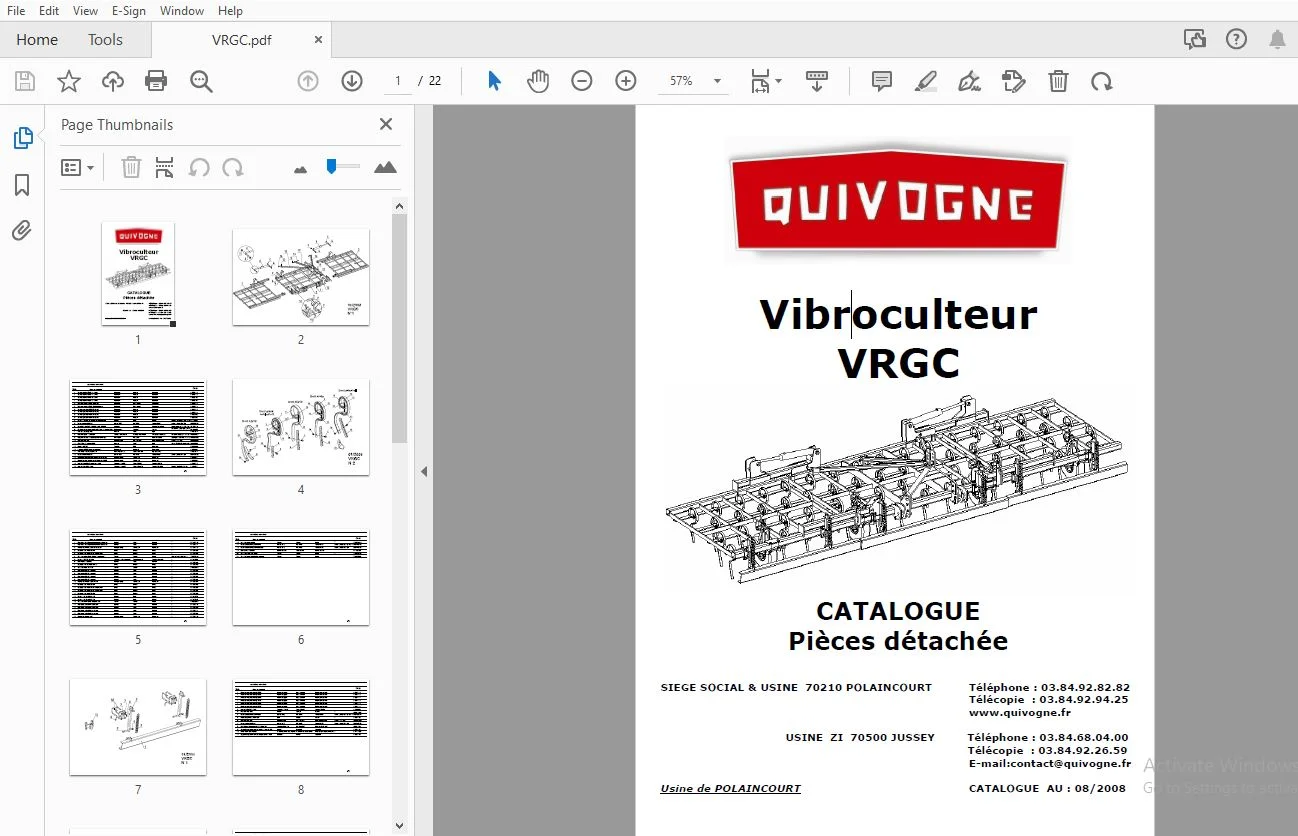Image resolution: width=1298 pixels, height=836 pixels.
Task: Select page 7 thumbnail
Action: coord(138,727)
